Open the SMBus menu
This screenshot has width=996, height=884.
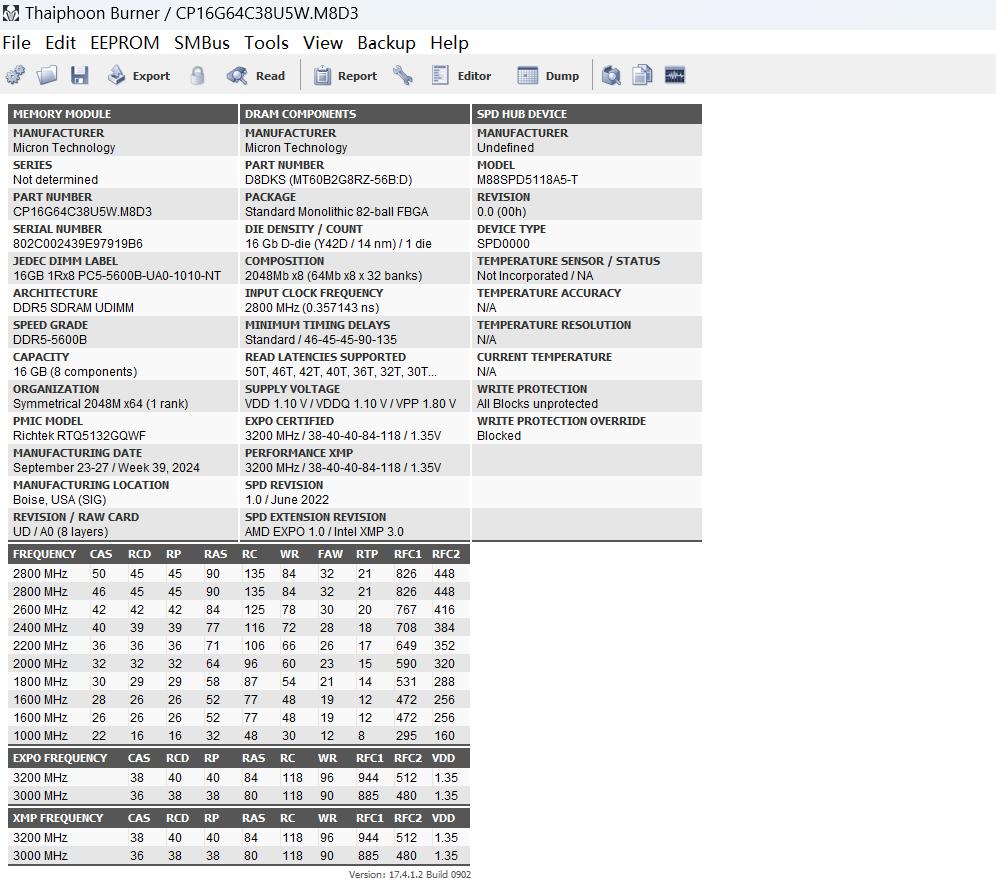[201, 43]
